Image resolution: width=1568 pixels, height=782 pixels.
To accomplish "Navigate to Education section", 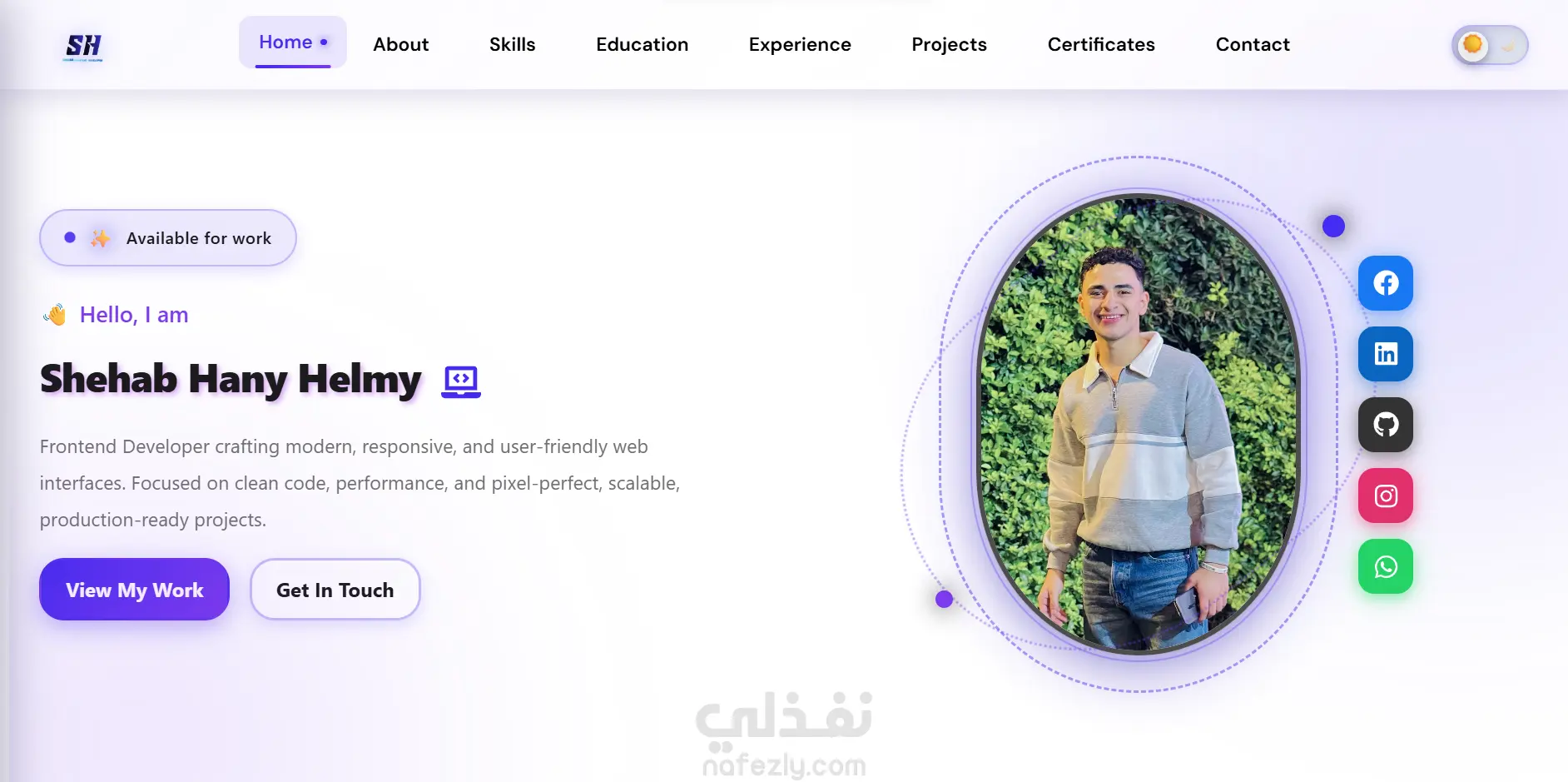I will [x=643, y=44].
